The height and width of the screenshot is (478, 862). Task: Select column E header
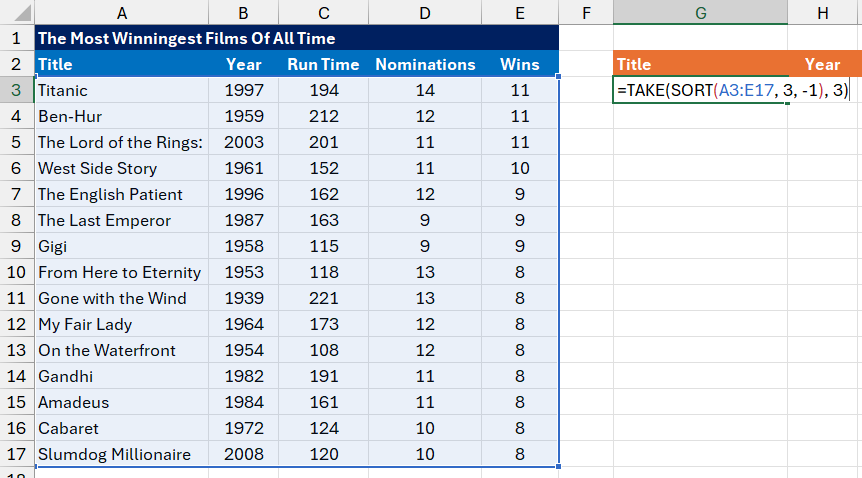pyautogui.click(x=520, y=13)
